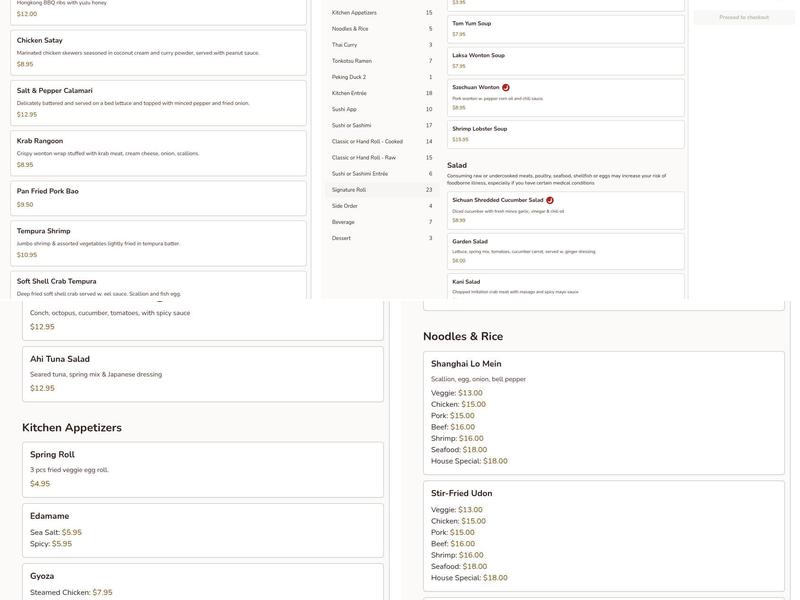Click the spicy icon beside Szechuan Wonton
The image size is (800, 600).
pyautogui.click(x=506, y=88)
